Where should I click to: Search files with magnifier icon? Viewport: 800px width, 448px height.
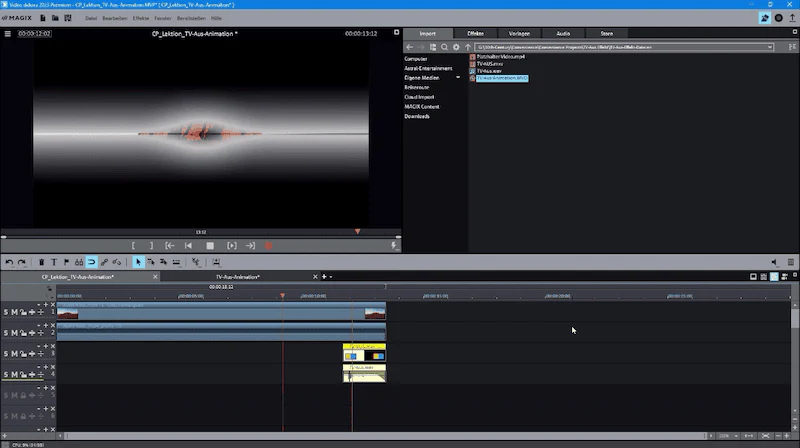444,47
